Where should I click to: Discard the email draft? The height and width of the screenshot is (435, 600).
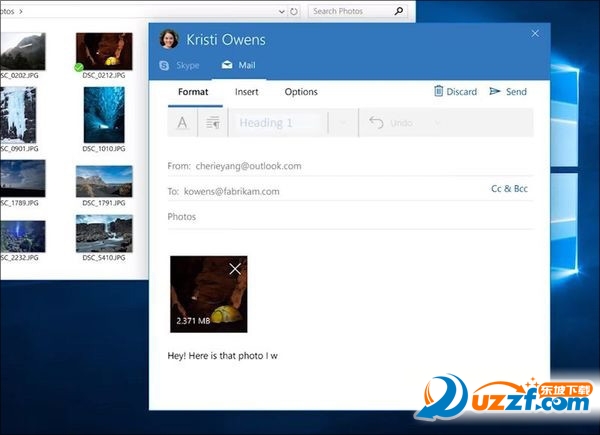coord(455,92)
